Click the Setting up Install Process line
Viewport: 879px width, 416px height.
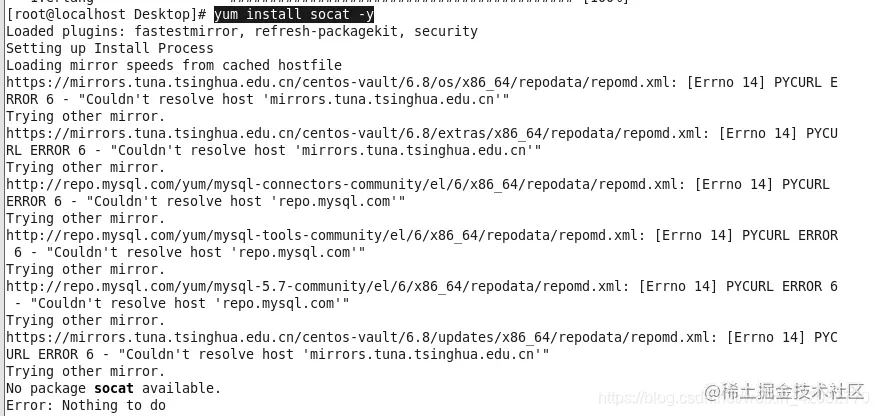point(110,48)
